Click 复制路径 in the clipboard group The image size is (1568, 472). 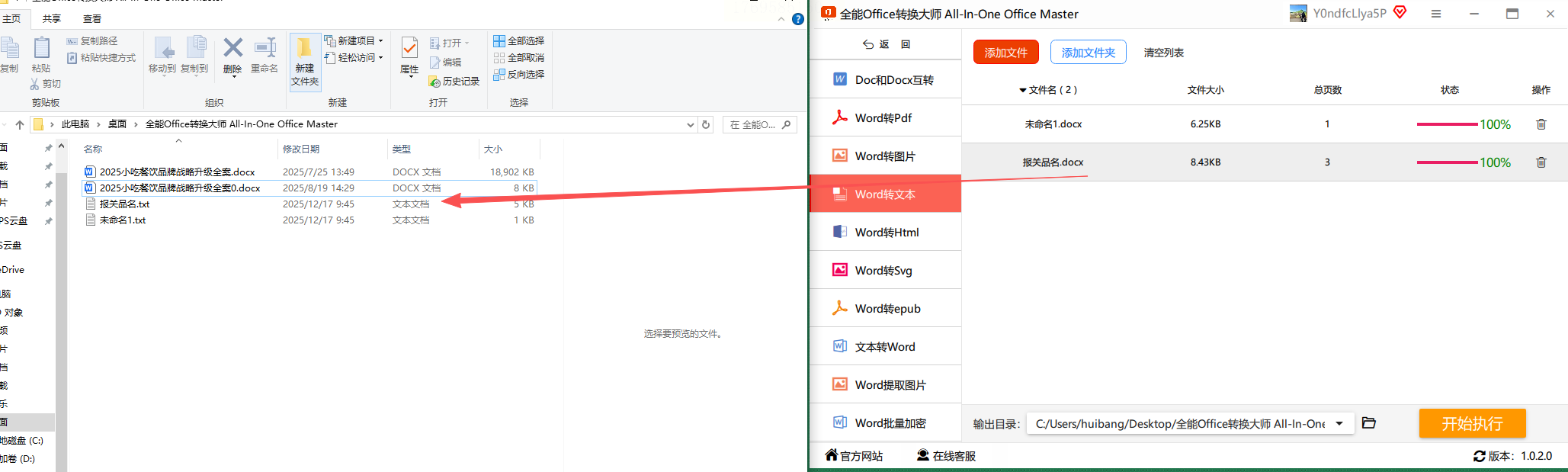91,41
